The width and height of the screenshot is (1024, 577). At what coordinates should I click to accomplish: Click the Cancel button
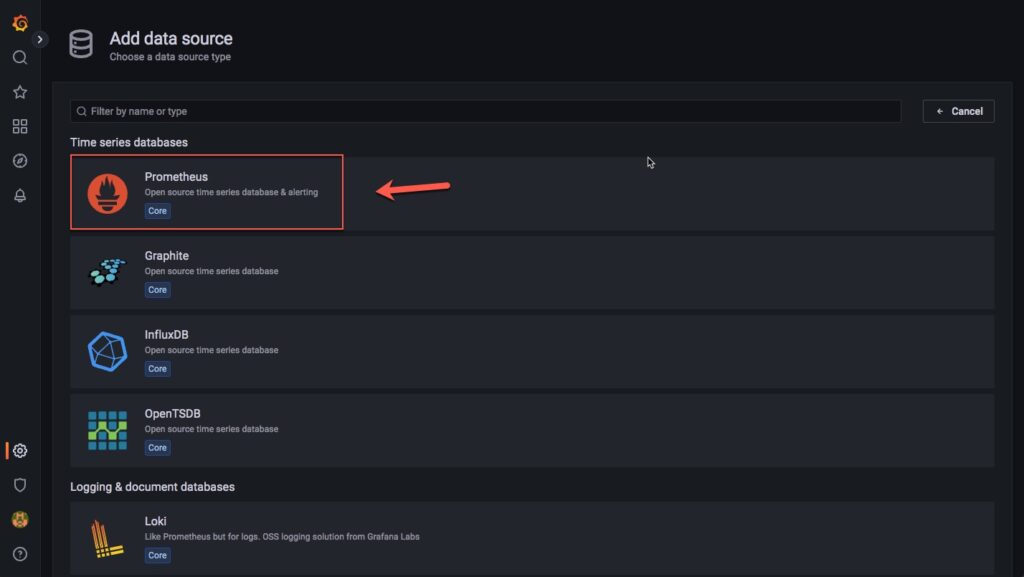[958, 111]
